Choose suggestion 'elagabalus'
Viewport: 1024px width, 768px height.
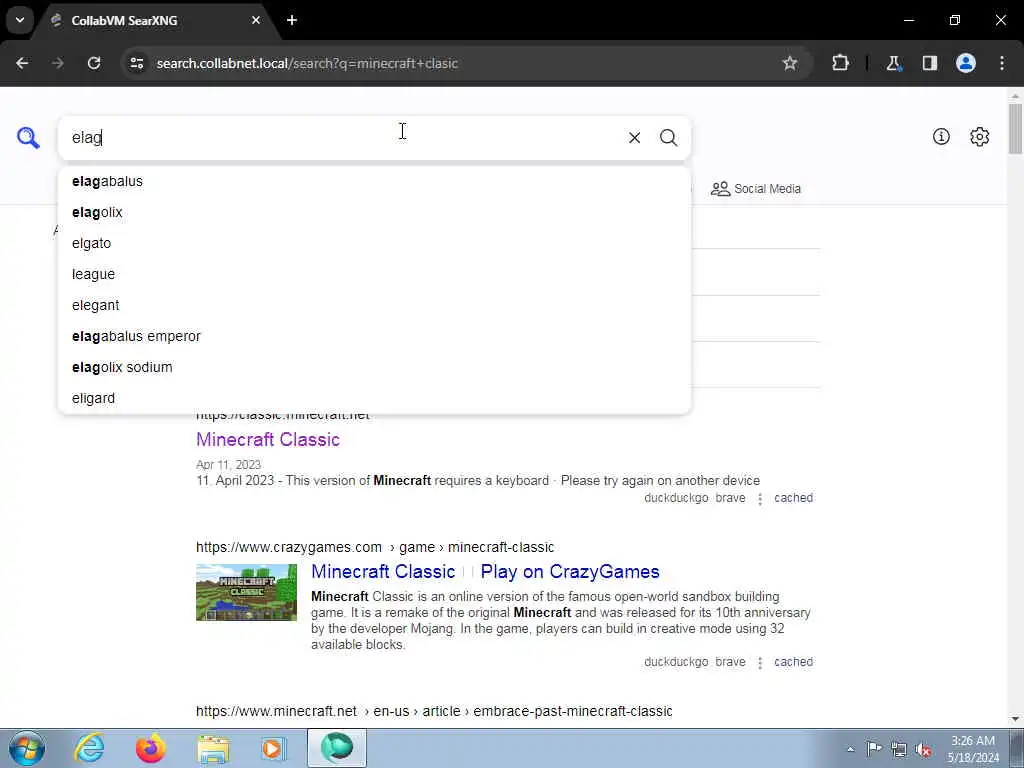pyautogui.click(x=374, y=182)
